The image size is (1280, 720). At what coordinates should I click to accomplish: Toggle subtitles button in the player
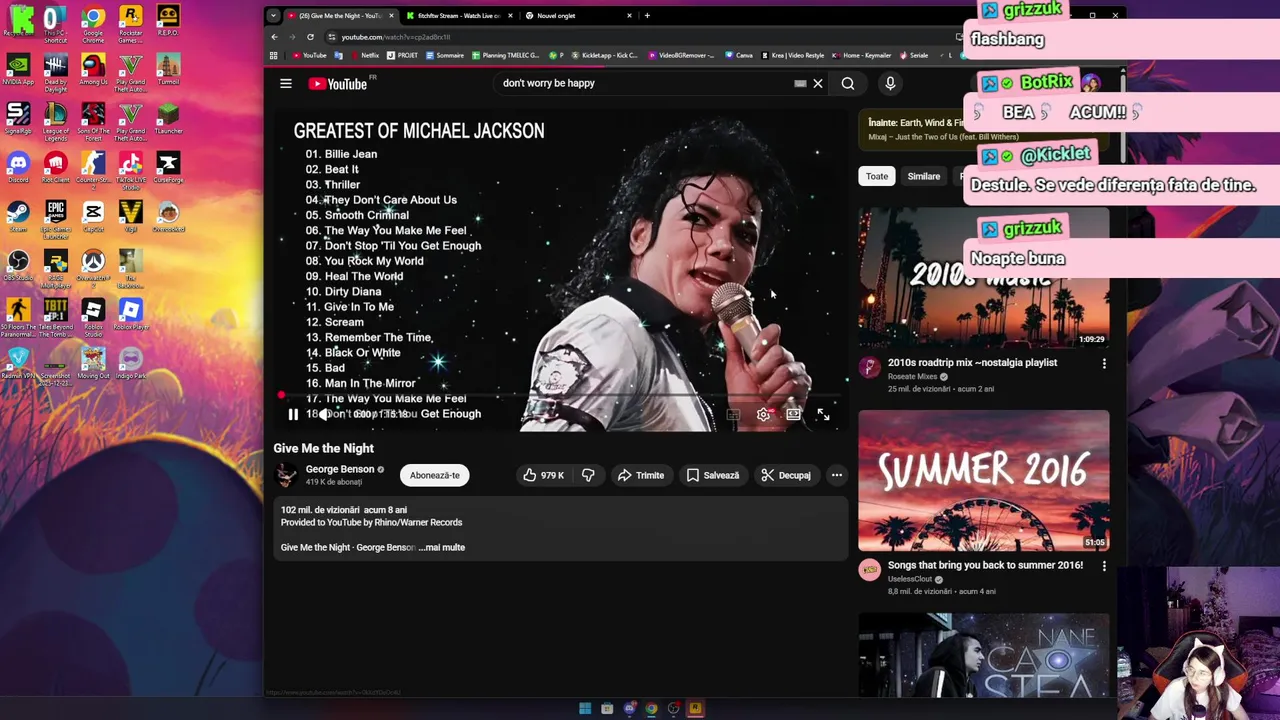pyautogui.click(x=733, y=414)
